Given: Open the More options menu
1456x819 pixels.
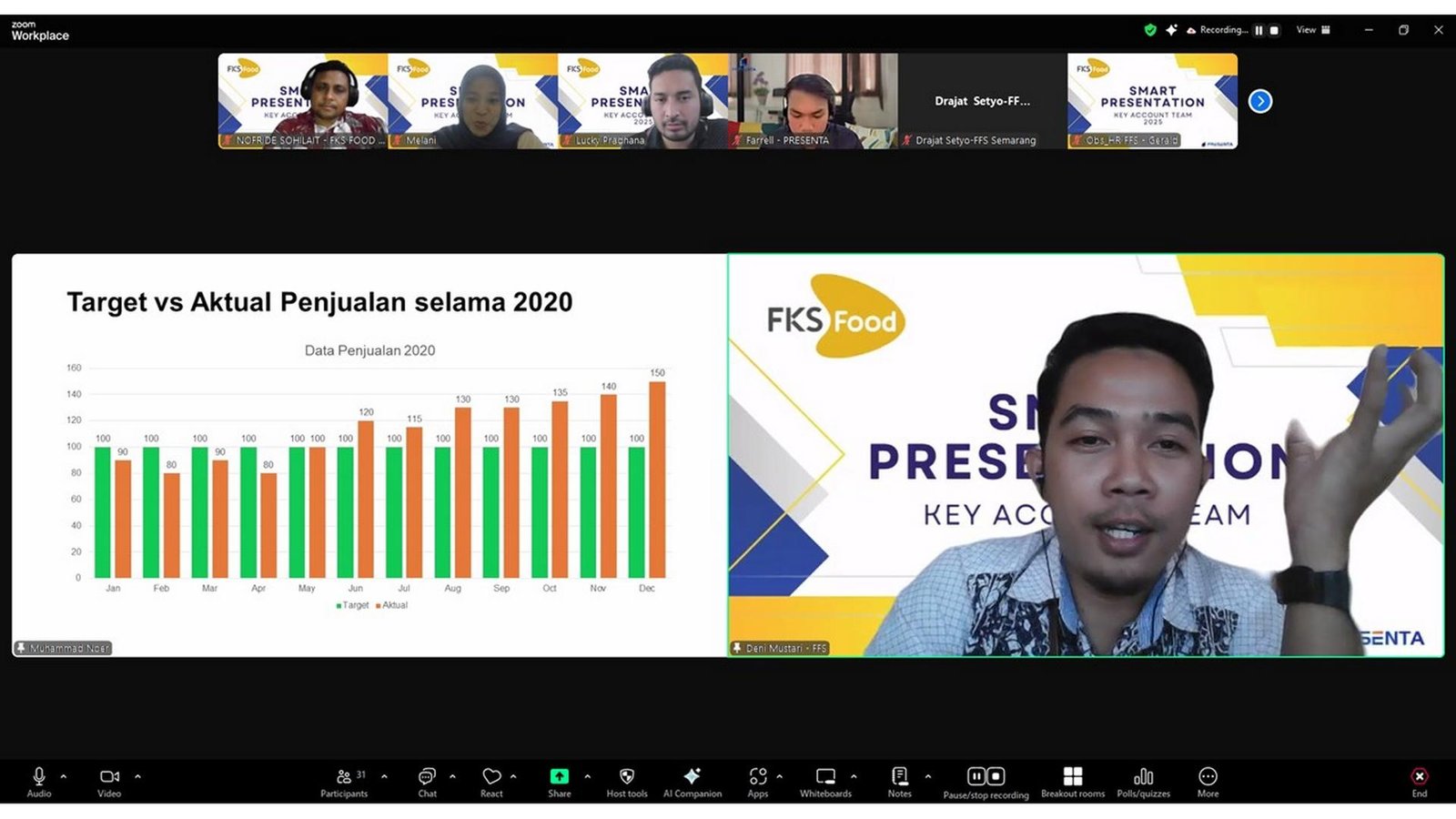Looking at the screenshot, I should pos(1208,781).
